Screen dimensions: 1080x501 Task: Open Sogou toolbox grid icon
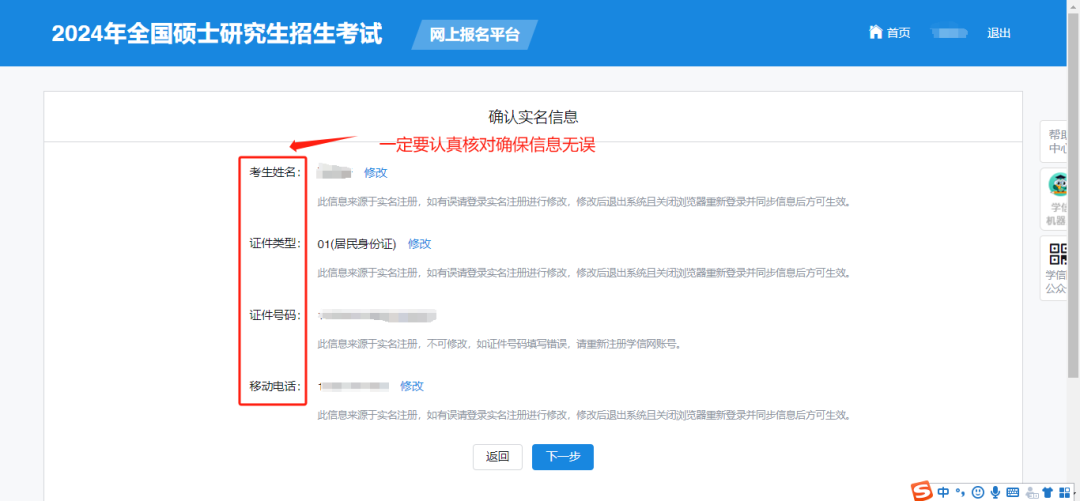click(1066, 492)
